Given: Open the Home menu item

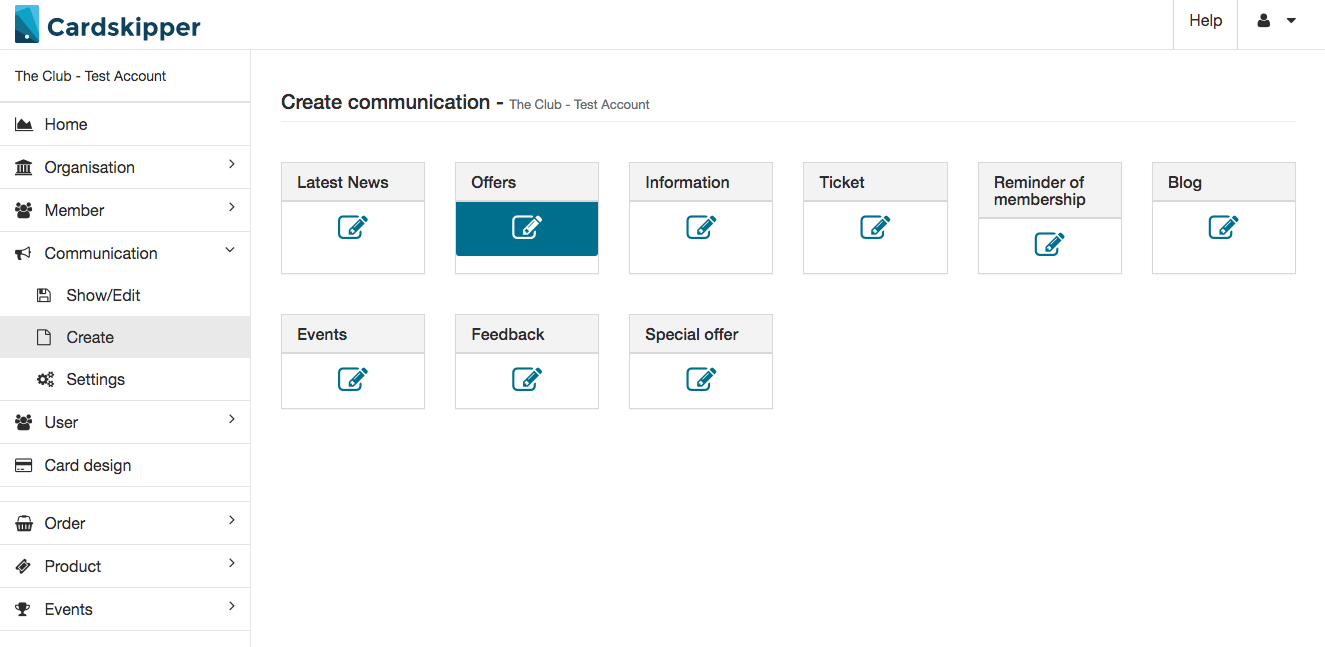Looking at the screenshot, I should (125, 124).
